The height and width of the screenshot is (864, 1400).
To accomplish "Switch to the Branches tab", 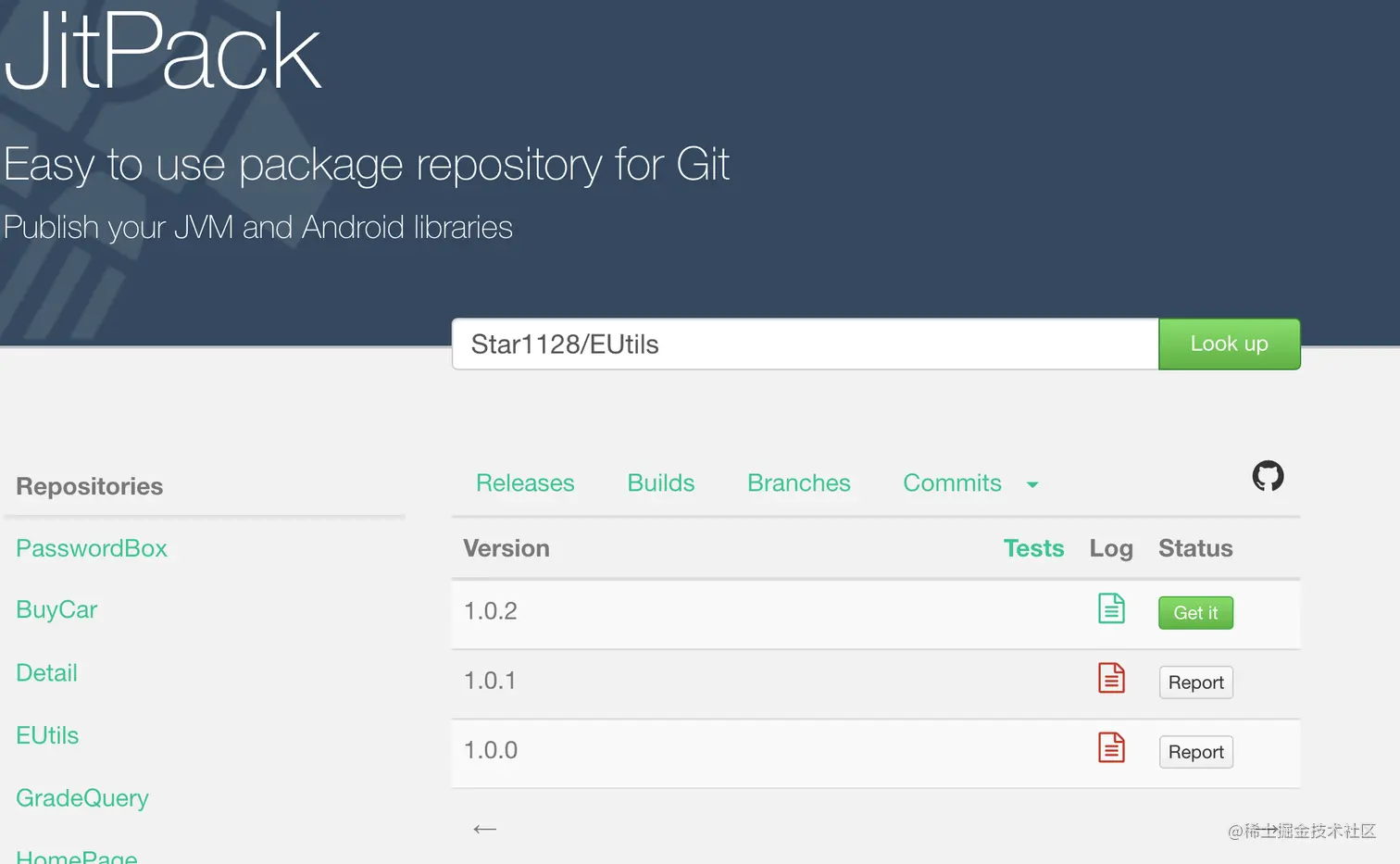I will (799, 482).
